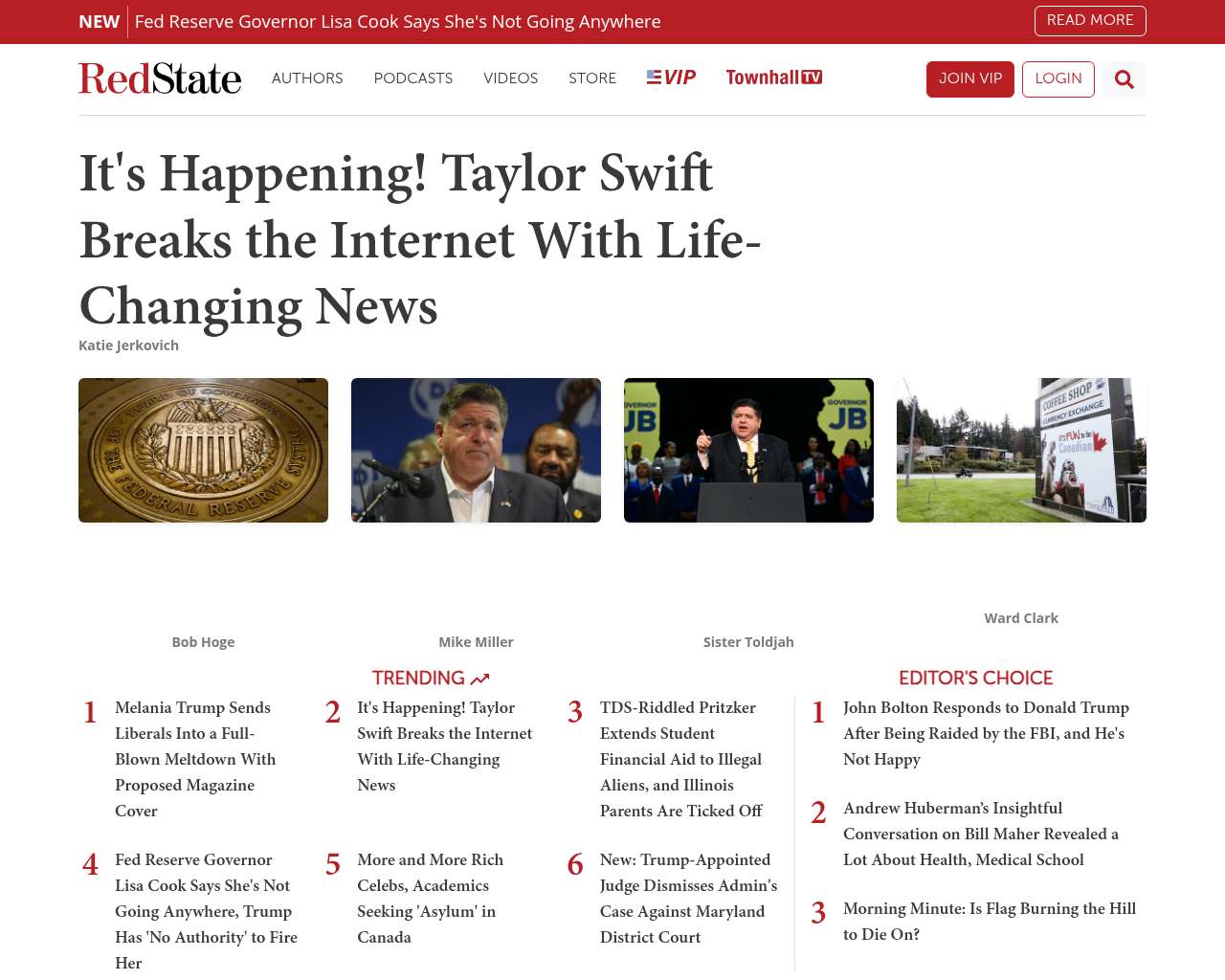View author Katie Jerkovich's page
Viewport: 1225px width, 980px height.
(x=128, y=345)
